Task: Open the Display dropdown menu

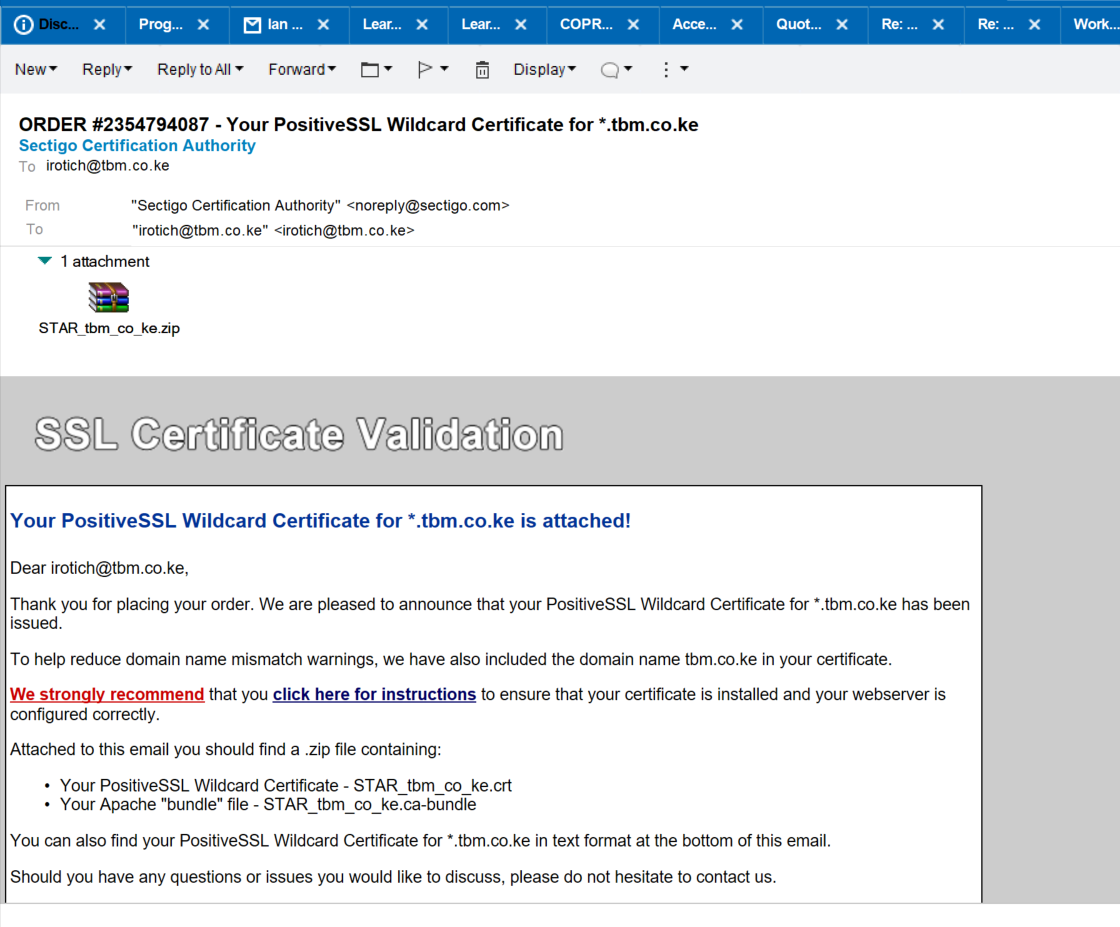Action: (x=545, y=69)
